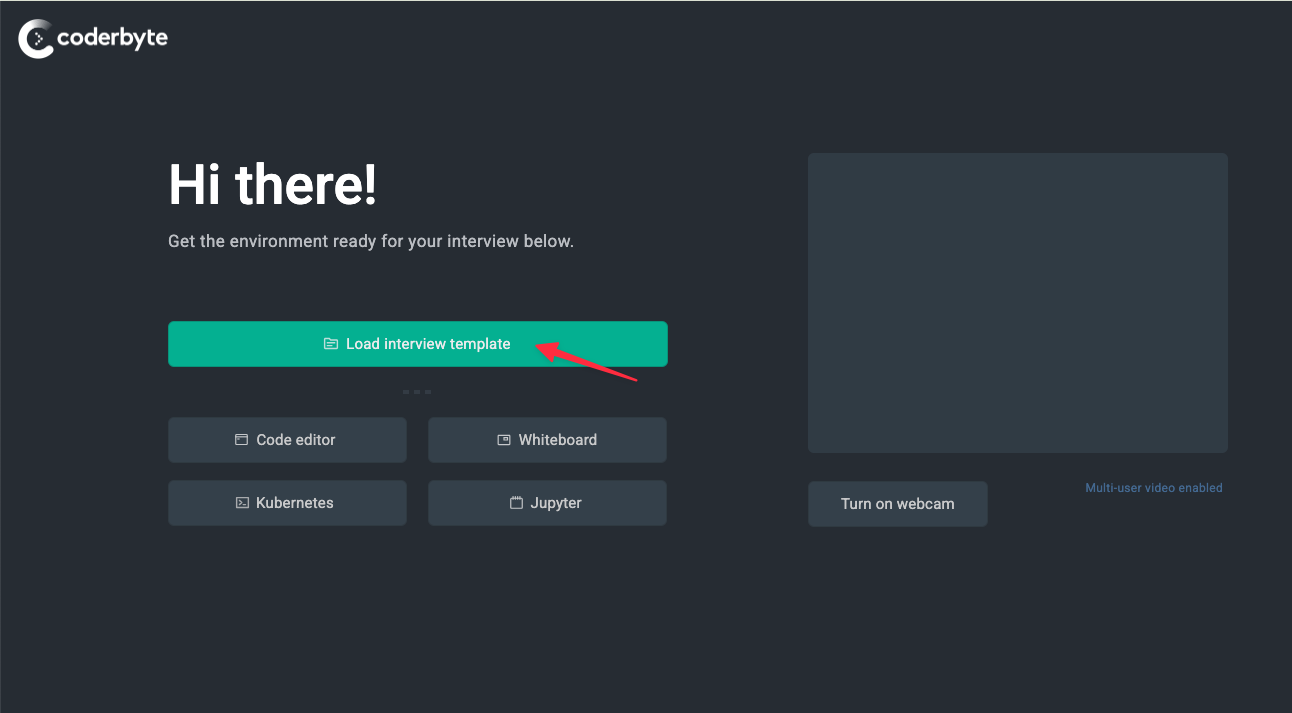Click the three-dot separator below the green button
Viewport: 1292px width, 713px height.
pyautogui.click(x=417, y=392)
